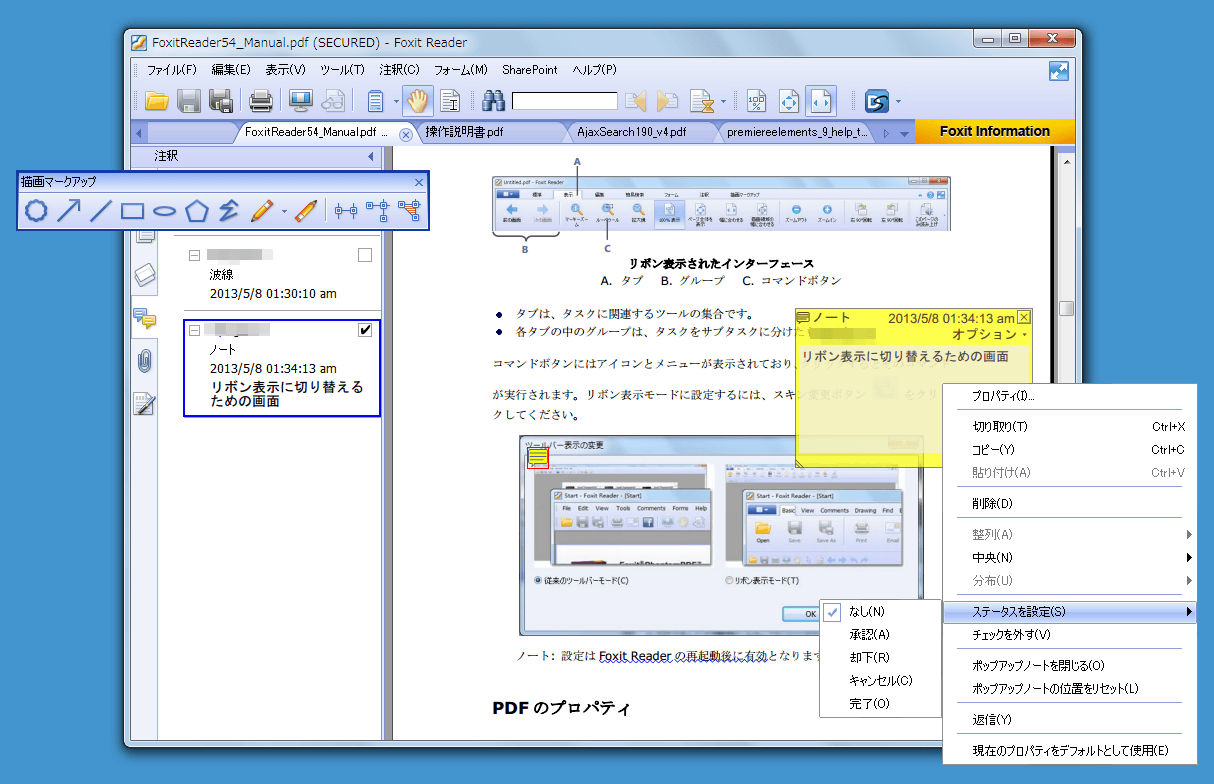Click the Actual Size 100% icon
1214x784 pixels.
tap(757, 101)
